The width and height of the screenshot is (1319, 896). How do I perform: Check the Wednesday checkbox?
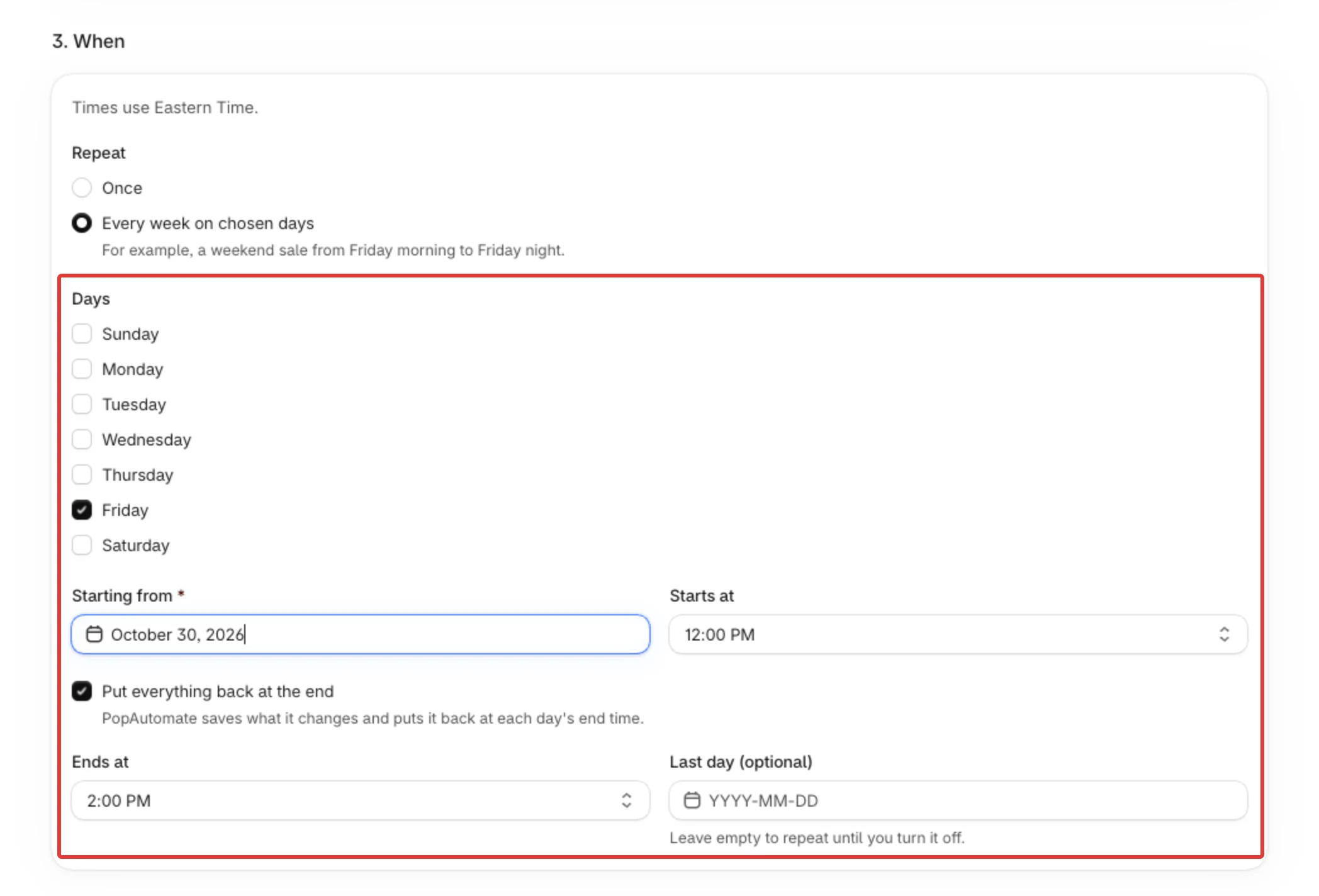pyautogui.click(x=82, y=439)
